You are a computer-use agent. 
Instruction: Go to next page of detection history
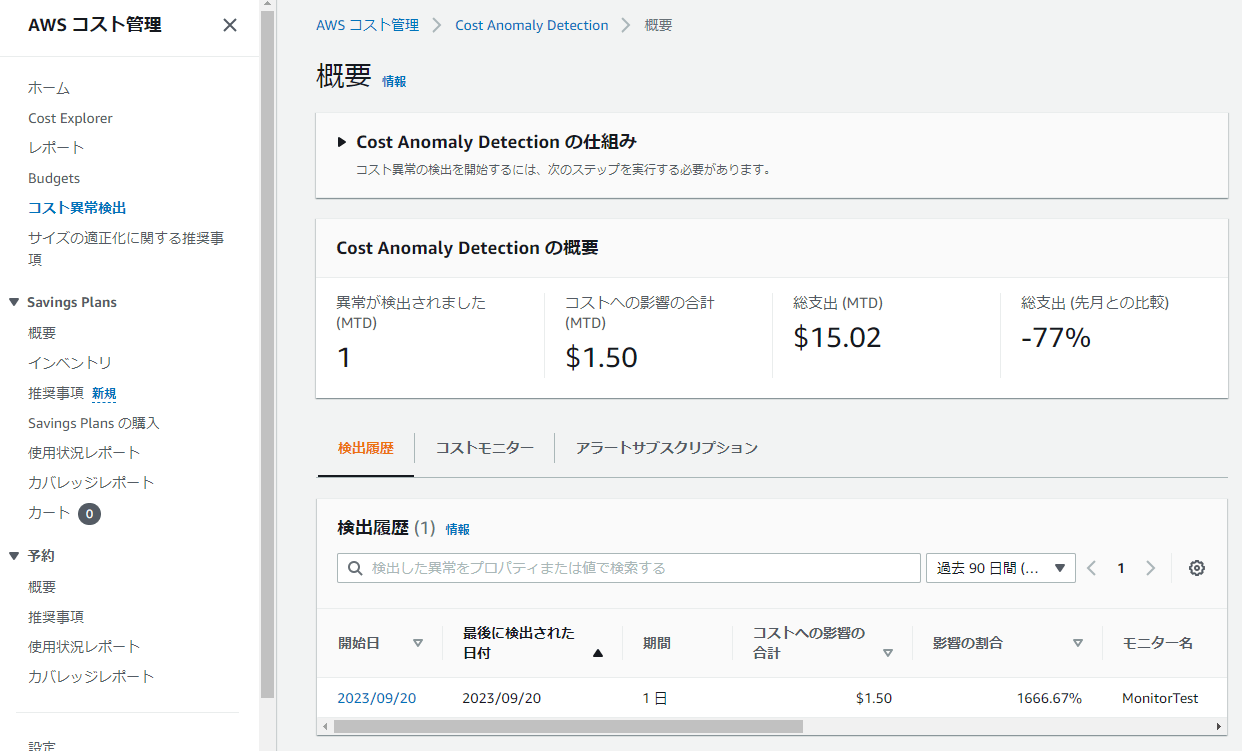click(x=1150, y=568)
